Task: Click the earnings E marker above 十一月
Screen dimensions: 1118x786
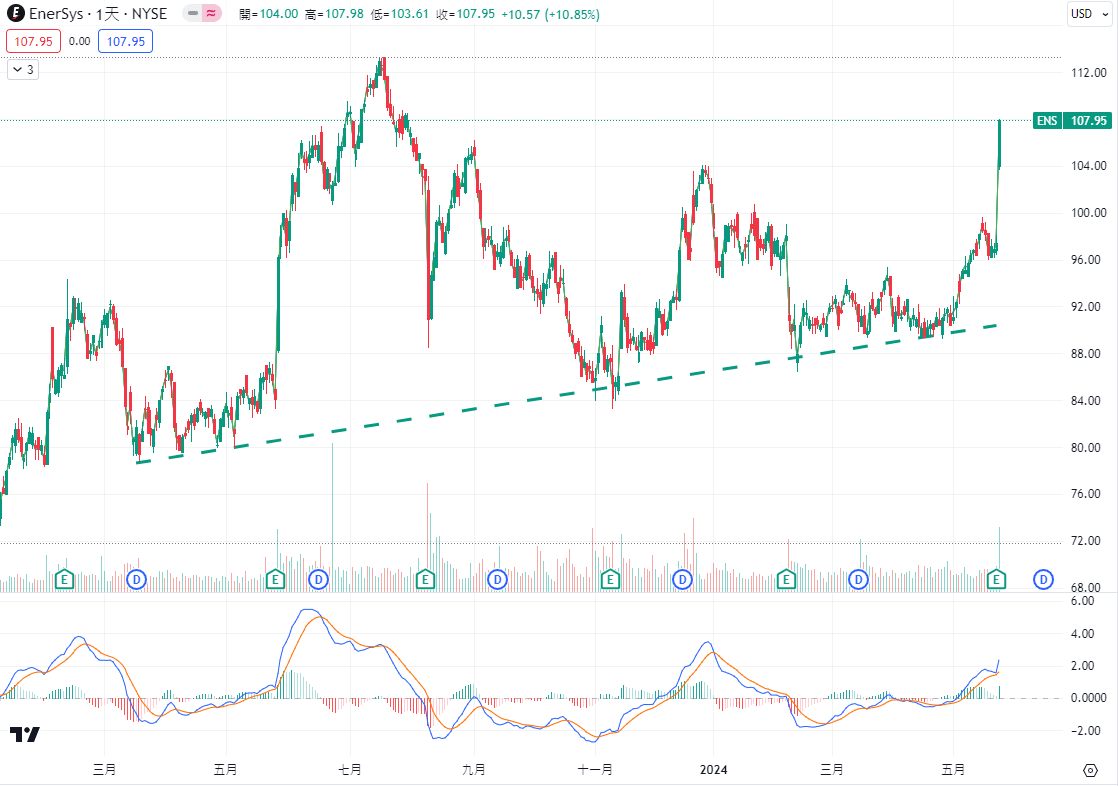Action: [610, 578]
